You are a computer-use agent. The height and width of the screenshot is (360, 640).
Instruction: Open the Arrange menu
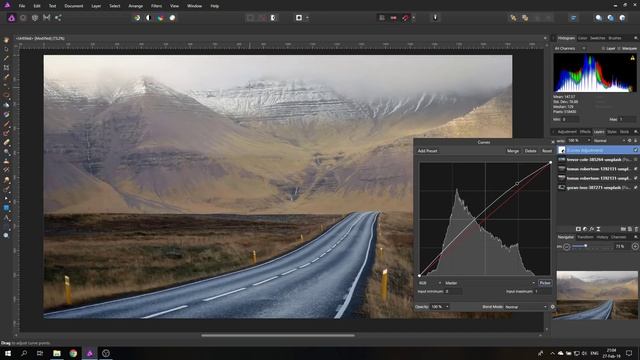136,6
